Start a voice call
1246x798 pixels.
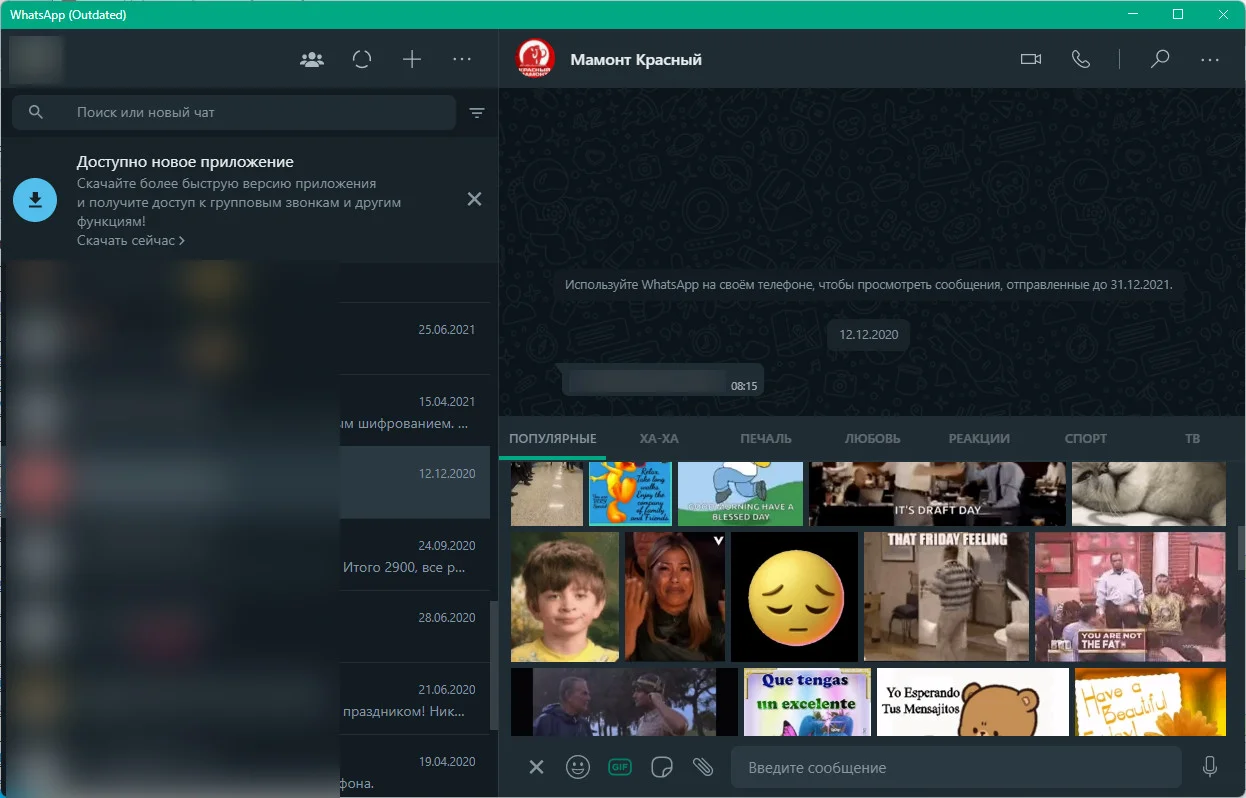[1080, 60]
